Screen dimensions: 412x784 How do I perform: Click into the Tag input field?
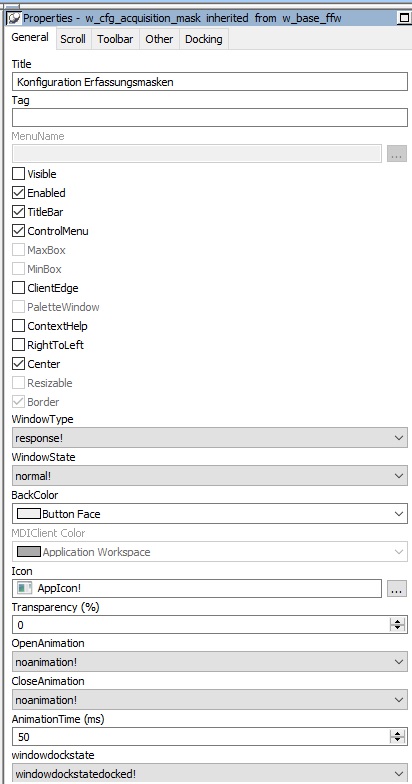(210, 118)
